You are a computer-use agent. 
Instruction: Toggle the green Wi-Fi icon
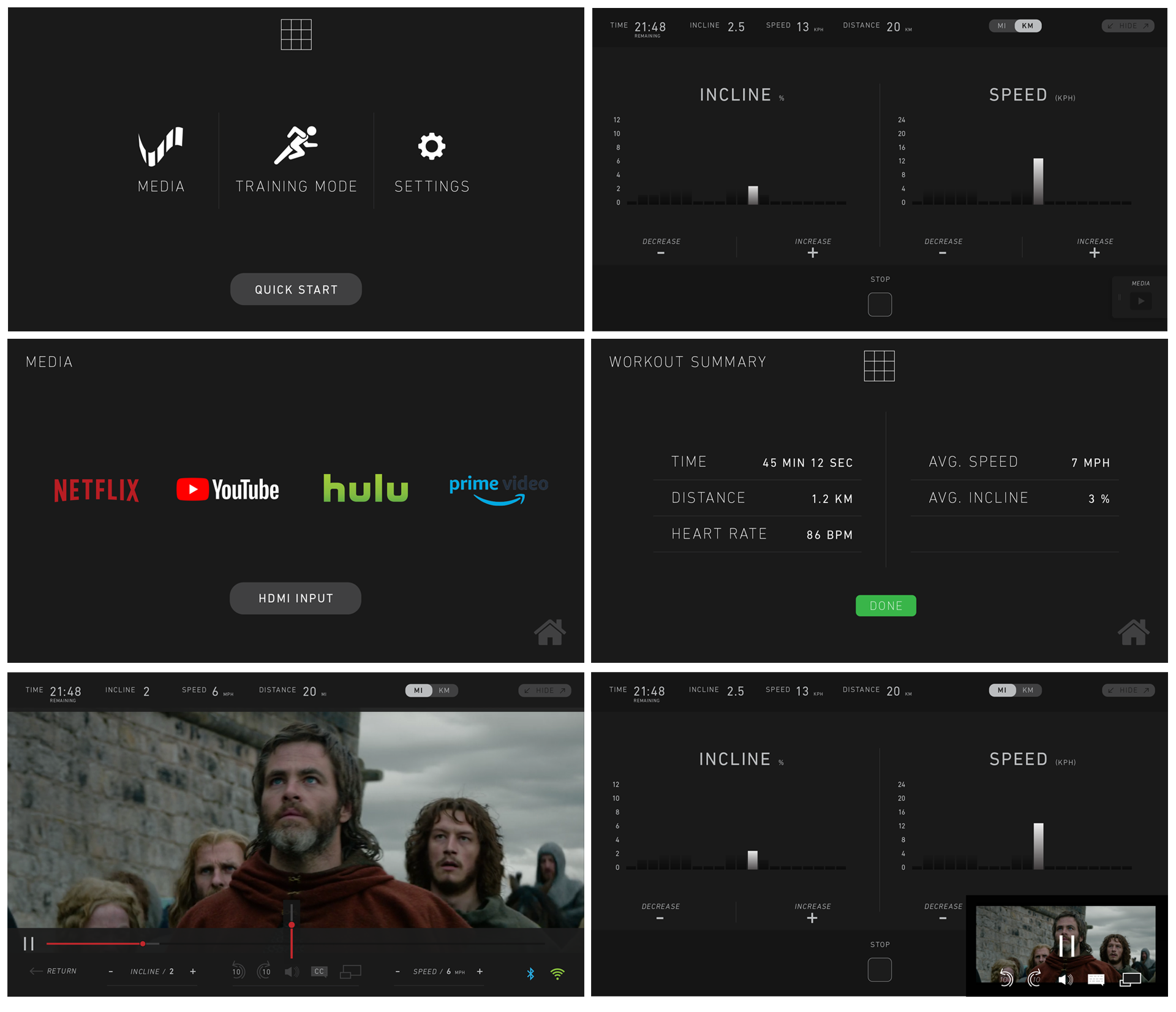[x=557, y=973]
